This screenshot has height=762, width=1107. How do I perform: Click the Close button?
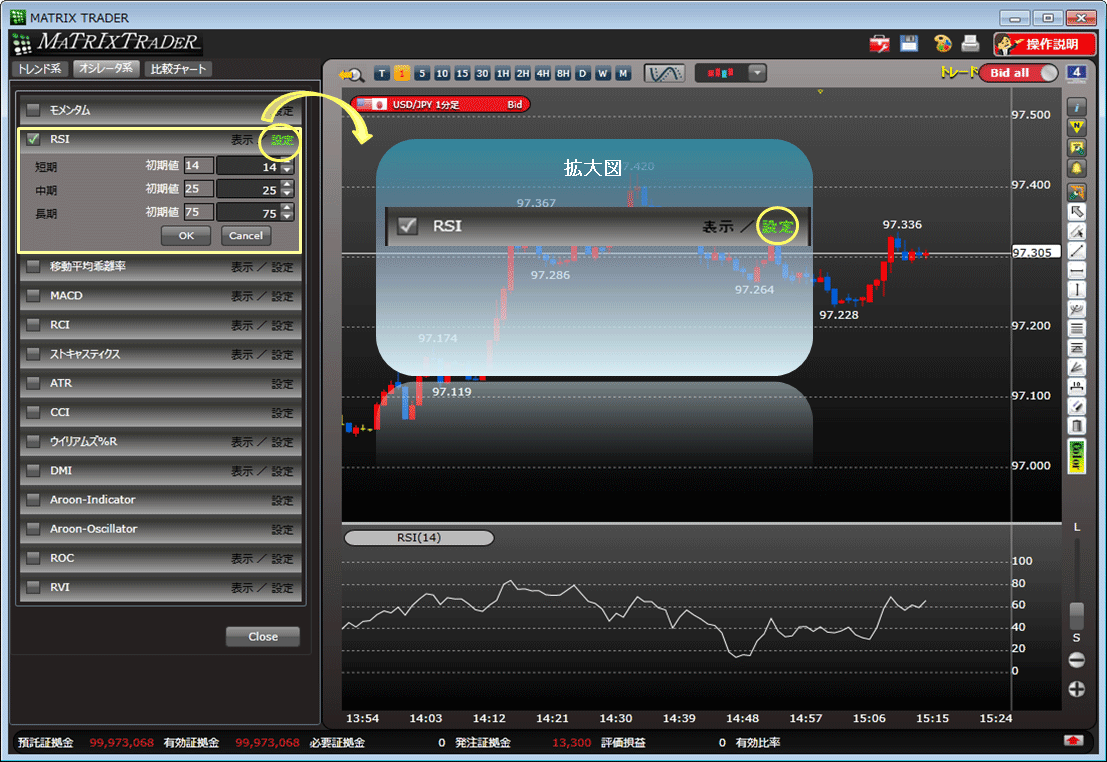(x=263, y=636)
